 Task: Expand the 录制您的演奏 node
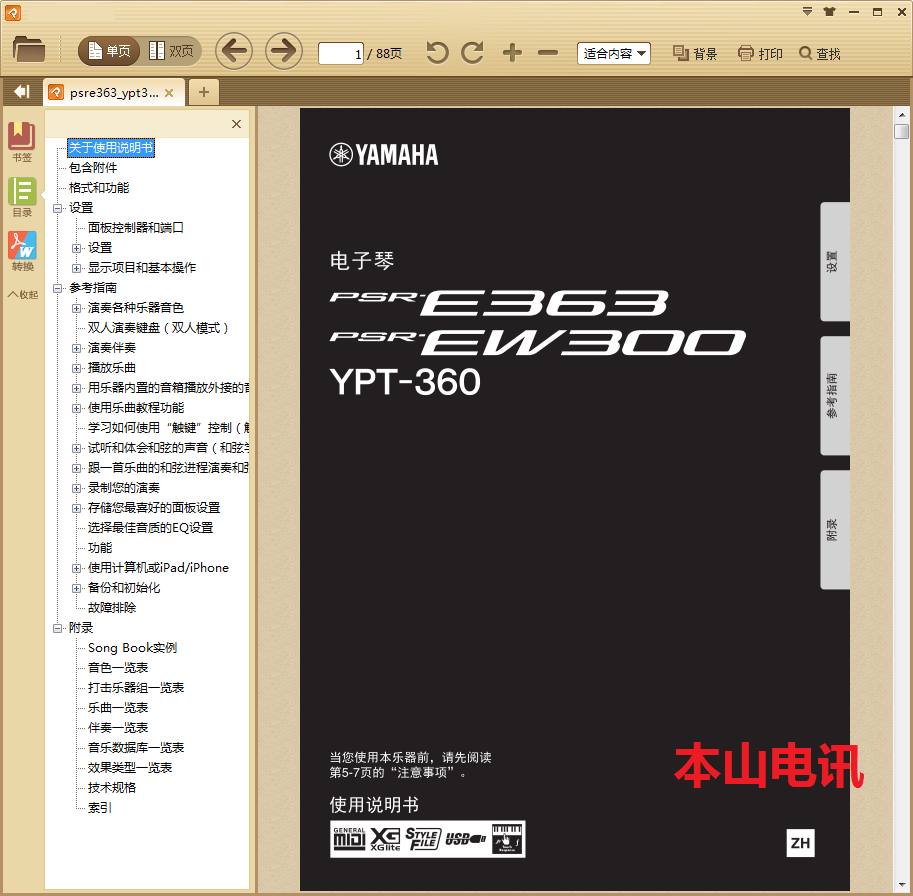tap(76, 488)
